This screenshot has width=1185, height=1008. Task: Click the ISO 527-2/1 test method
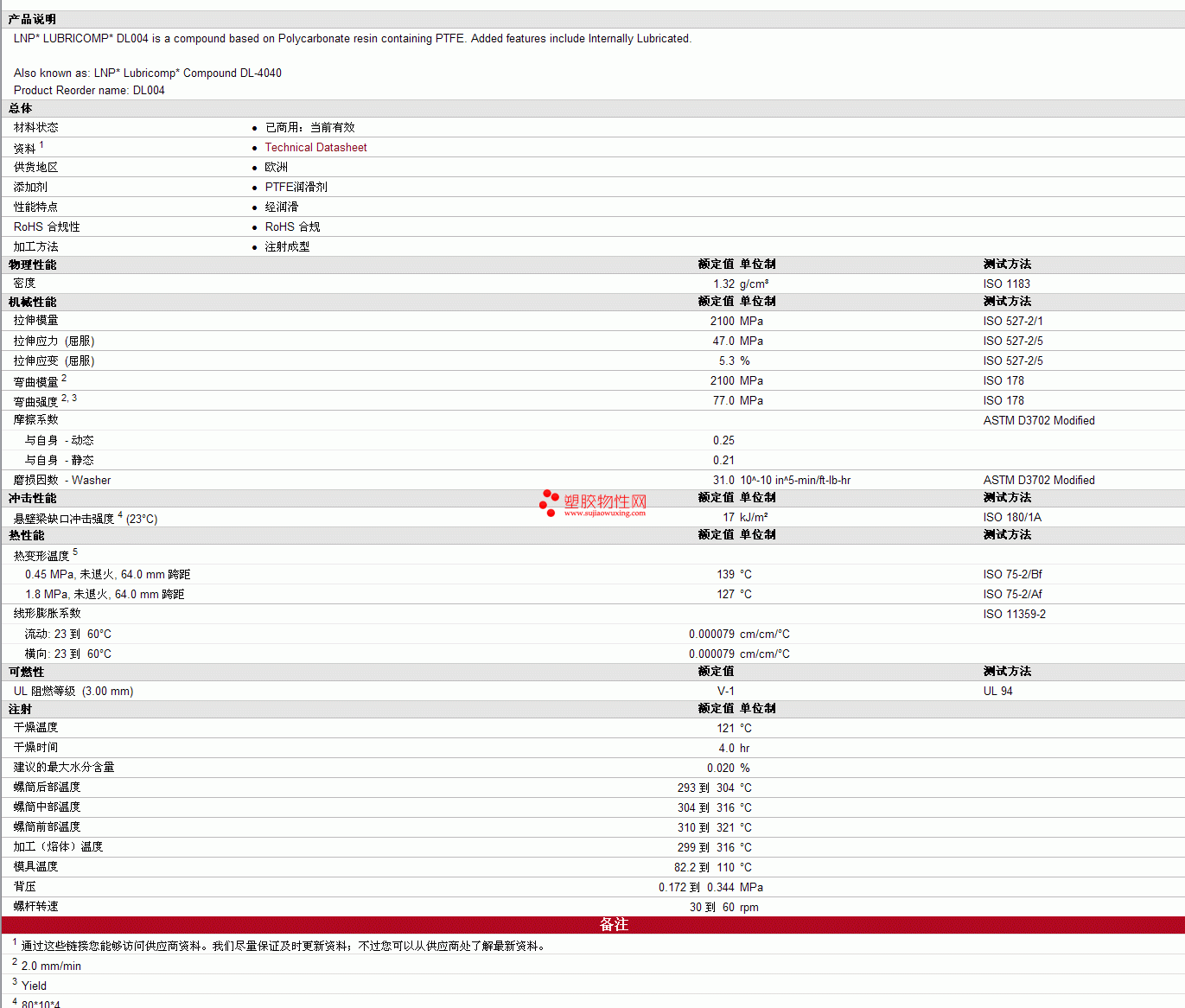tap(1013, 322)
